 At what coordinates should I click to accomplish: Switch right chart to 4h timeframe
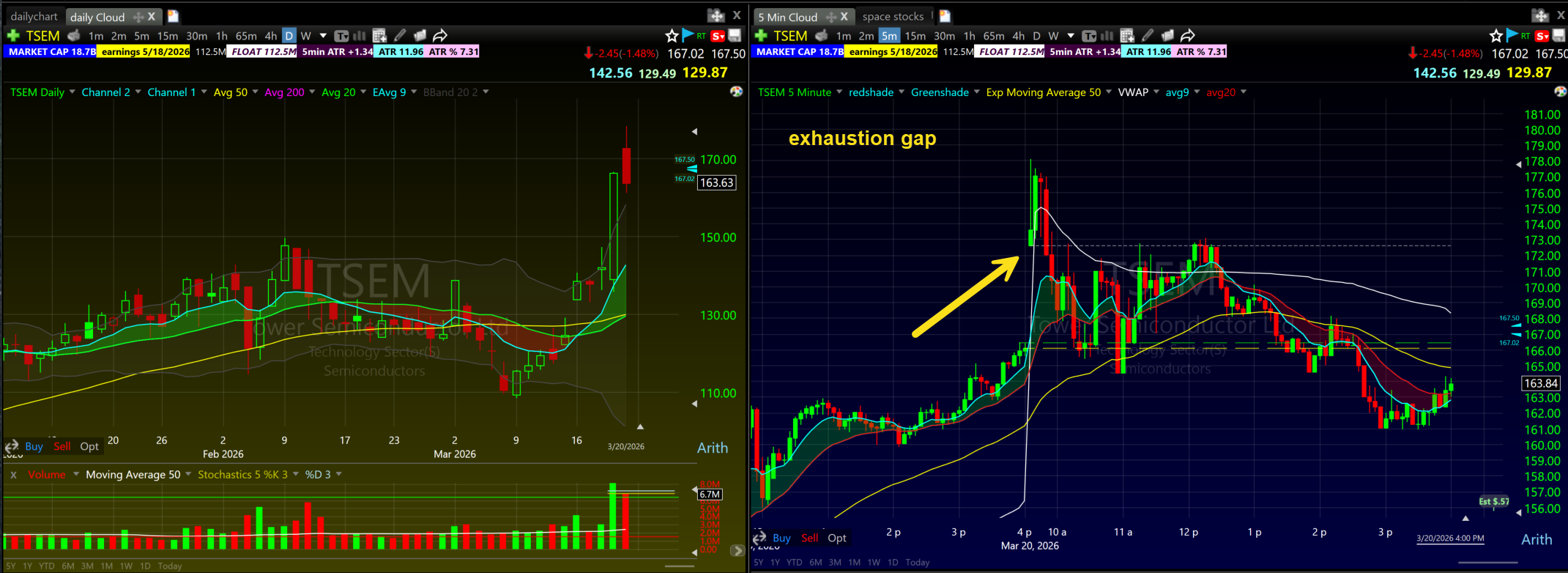click(1018, 35)
